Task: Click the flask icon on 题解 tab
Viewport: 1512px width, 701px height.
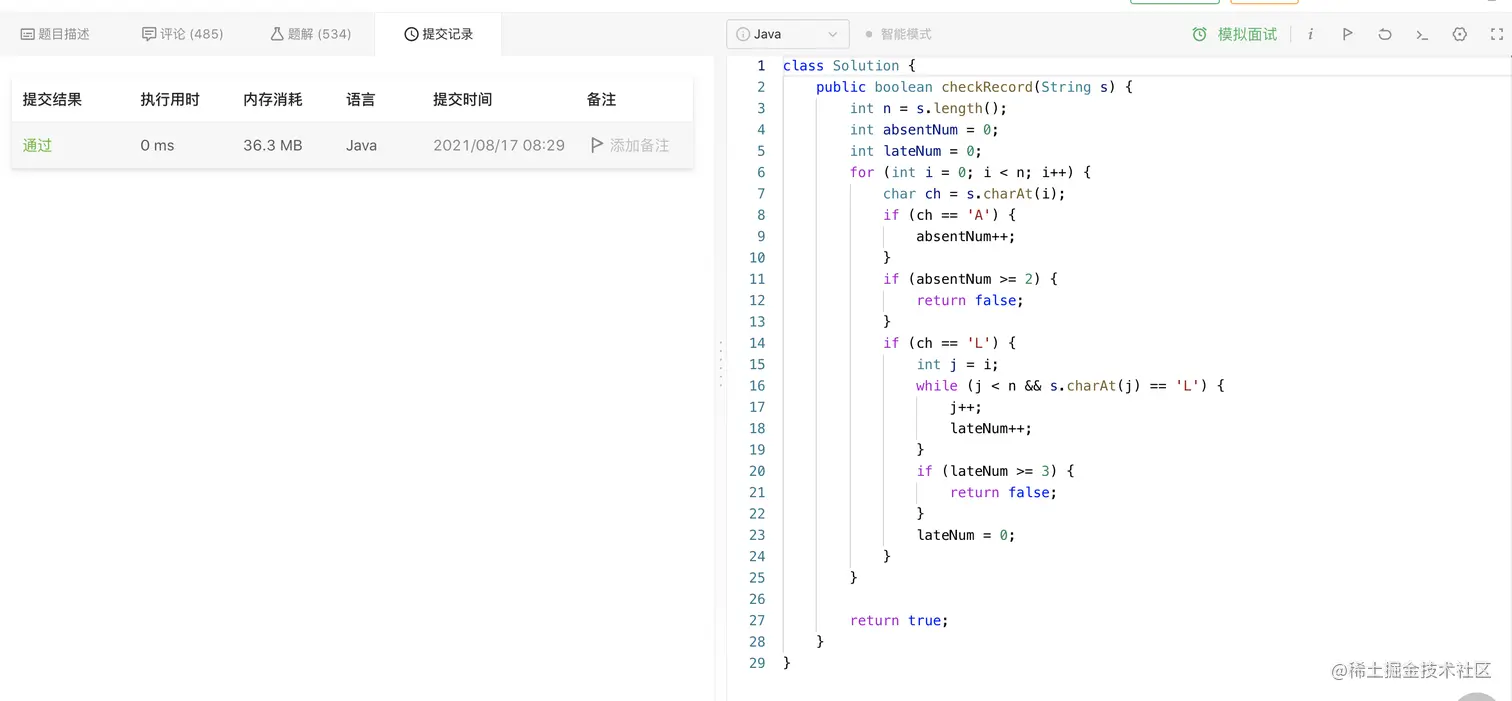Action: click(277, 34)
